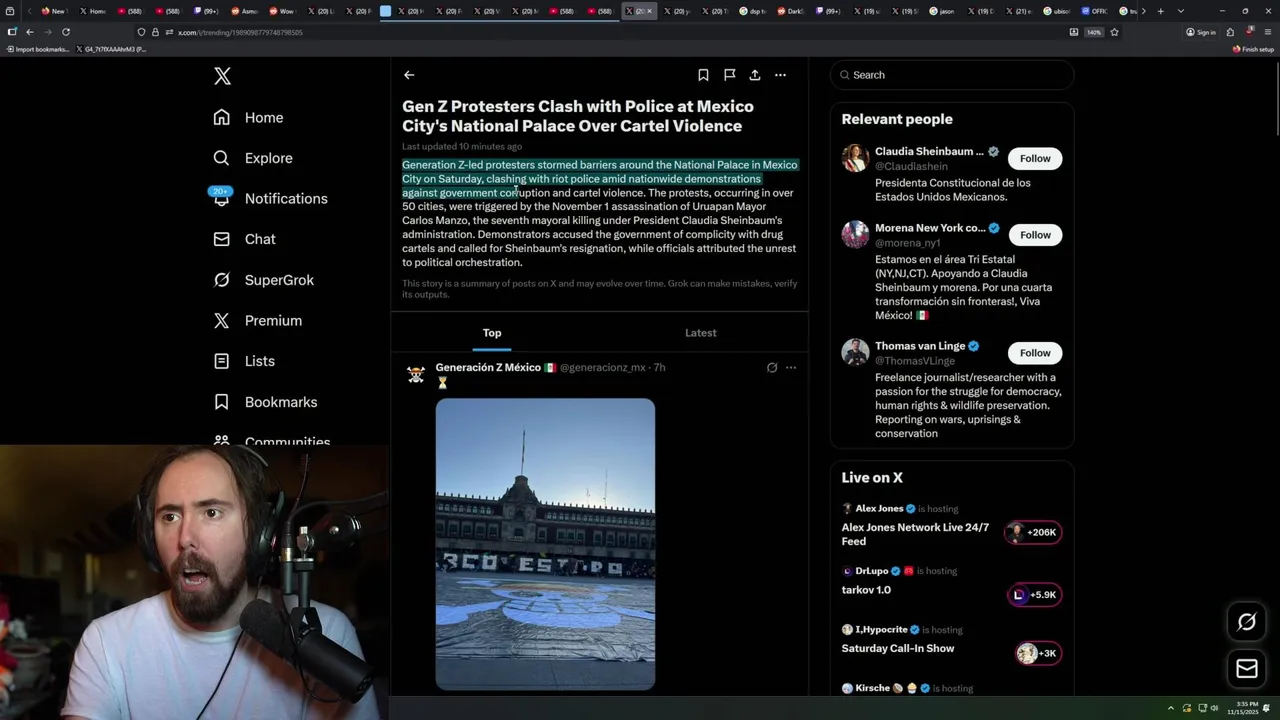Click in the X Search field
The image size is (1280, 720).
(952, 75)
